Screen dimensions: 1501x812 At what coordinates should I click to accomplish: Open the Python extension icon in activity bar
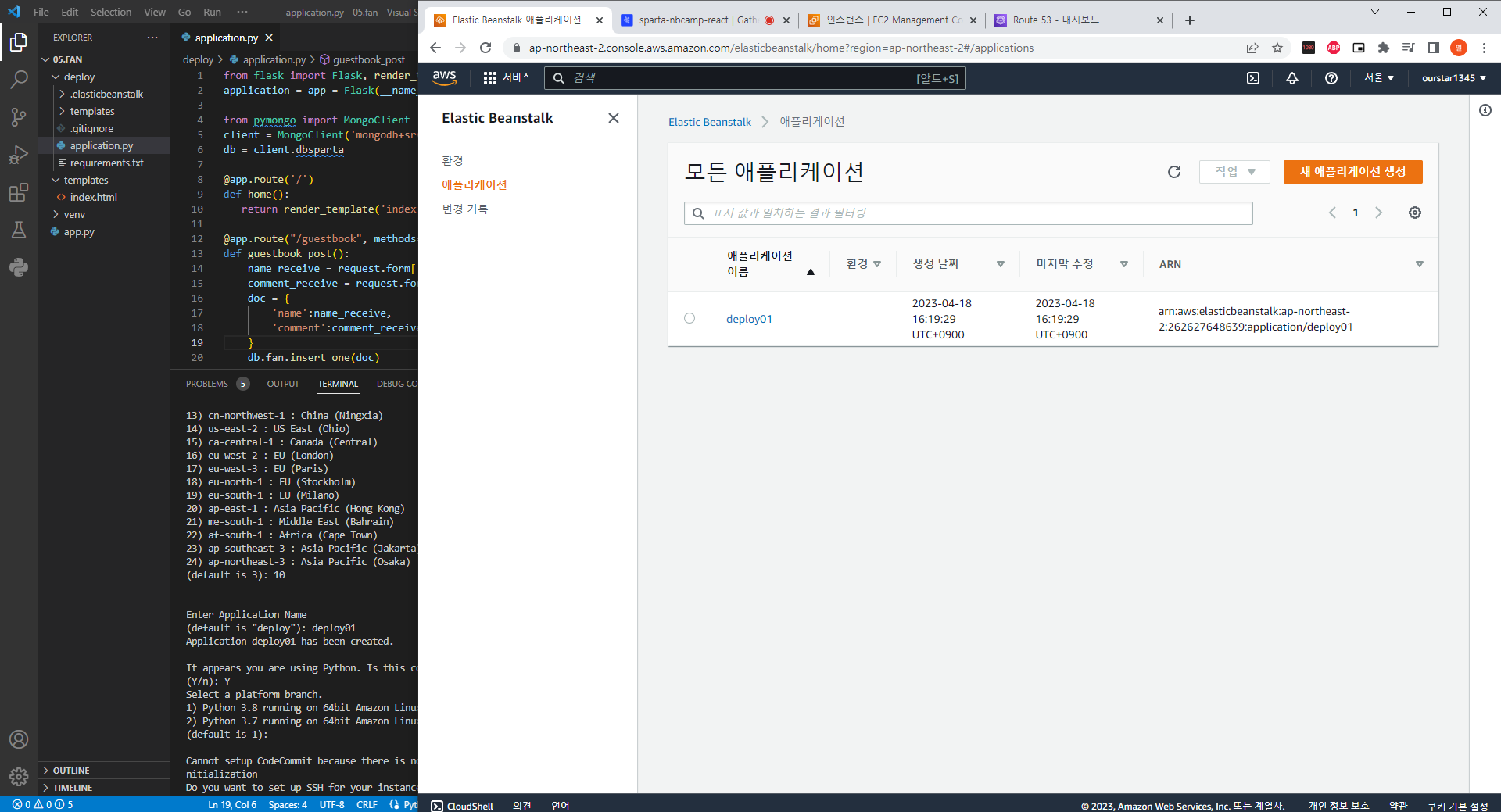tap(19, 267)
